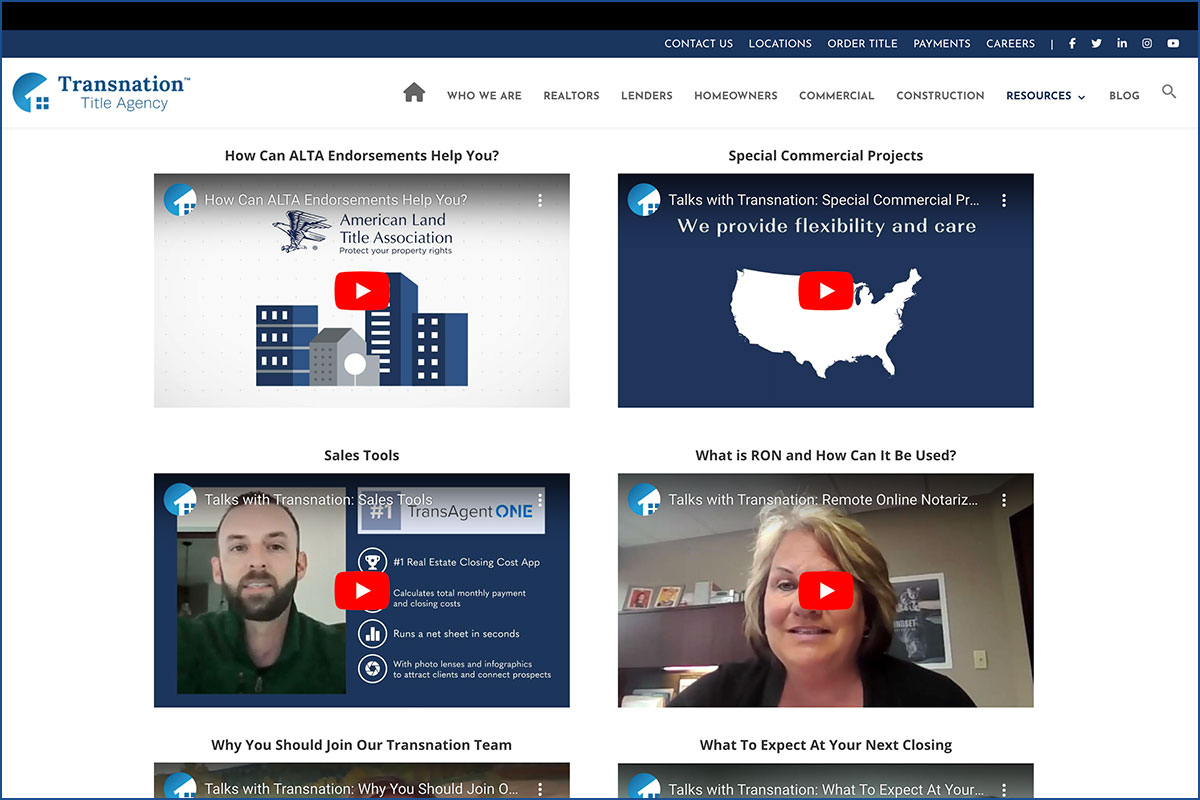Click channel avatar on ALTA Endorsements video

pyautogui.click(x=180, y=200)
